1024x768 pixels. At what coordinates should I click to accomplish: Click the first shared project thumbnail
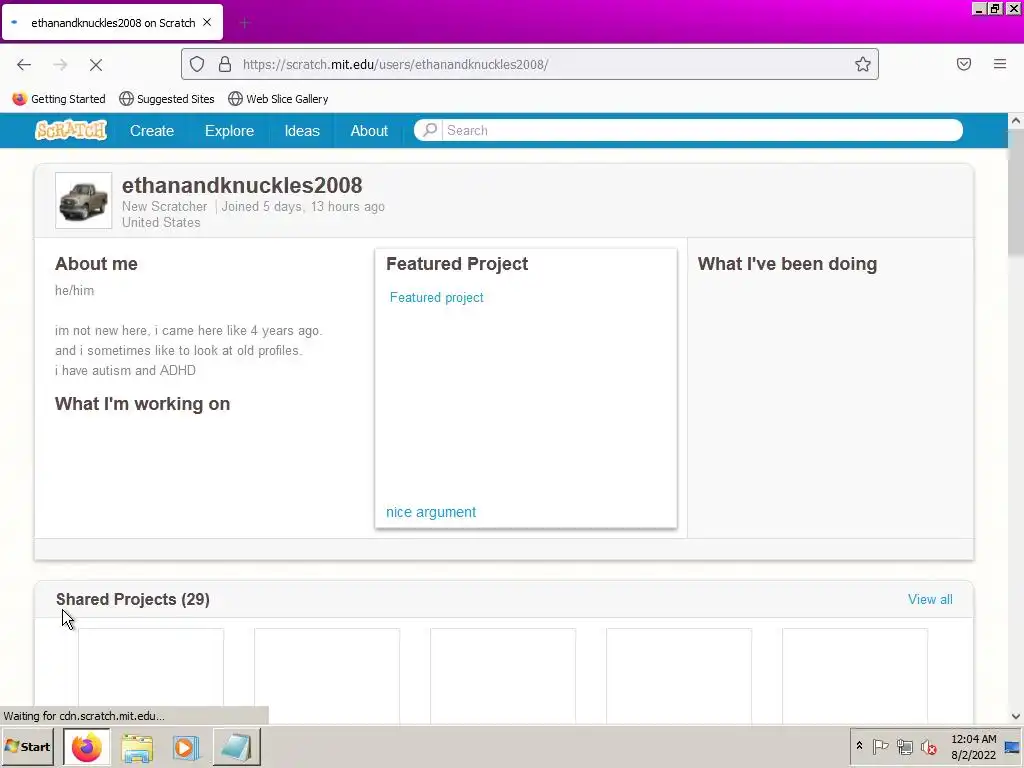[x=151, y=675]
